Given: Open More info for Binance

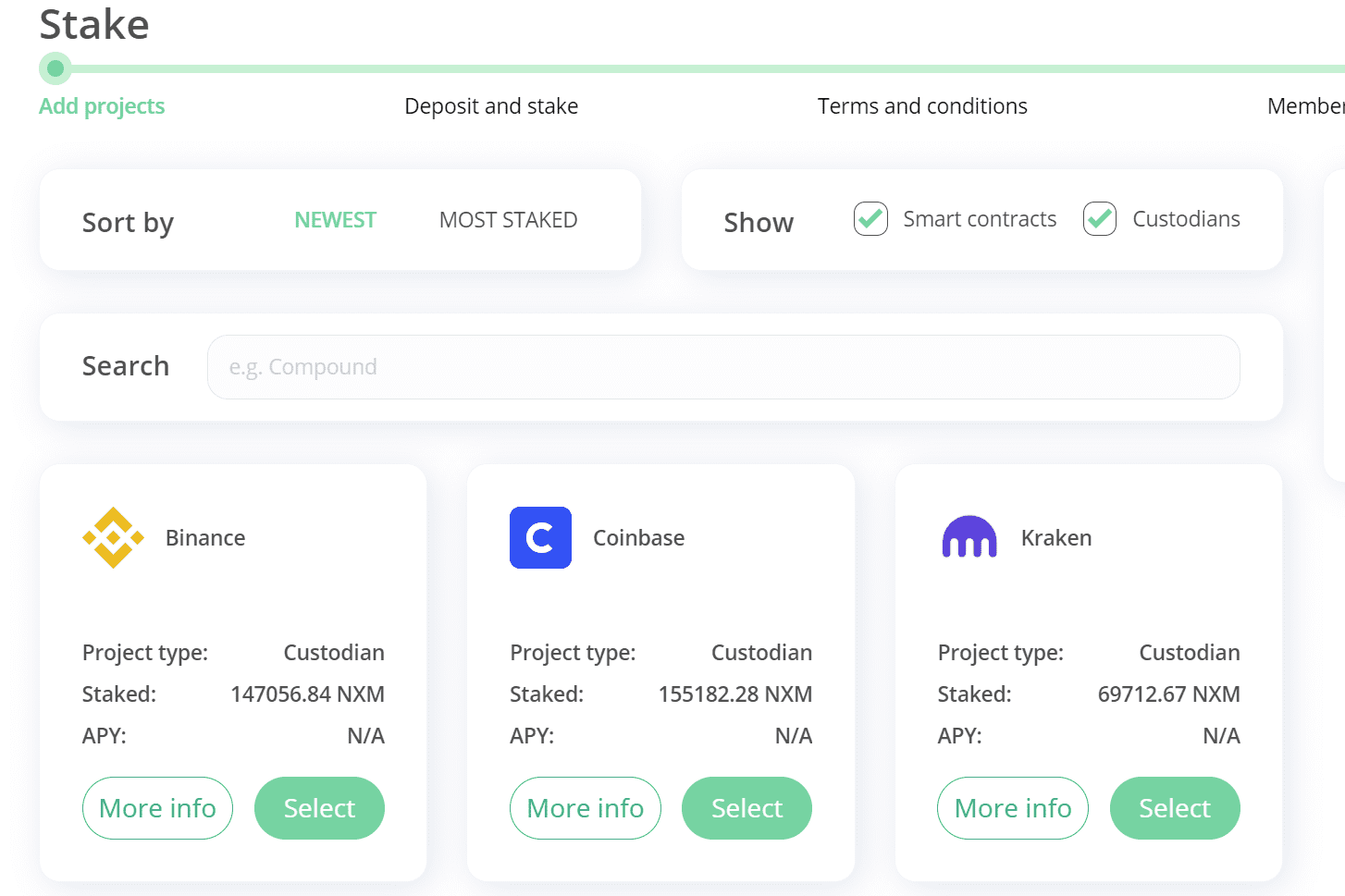Looking at the screenshot, I should click(x=157, y=808).
